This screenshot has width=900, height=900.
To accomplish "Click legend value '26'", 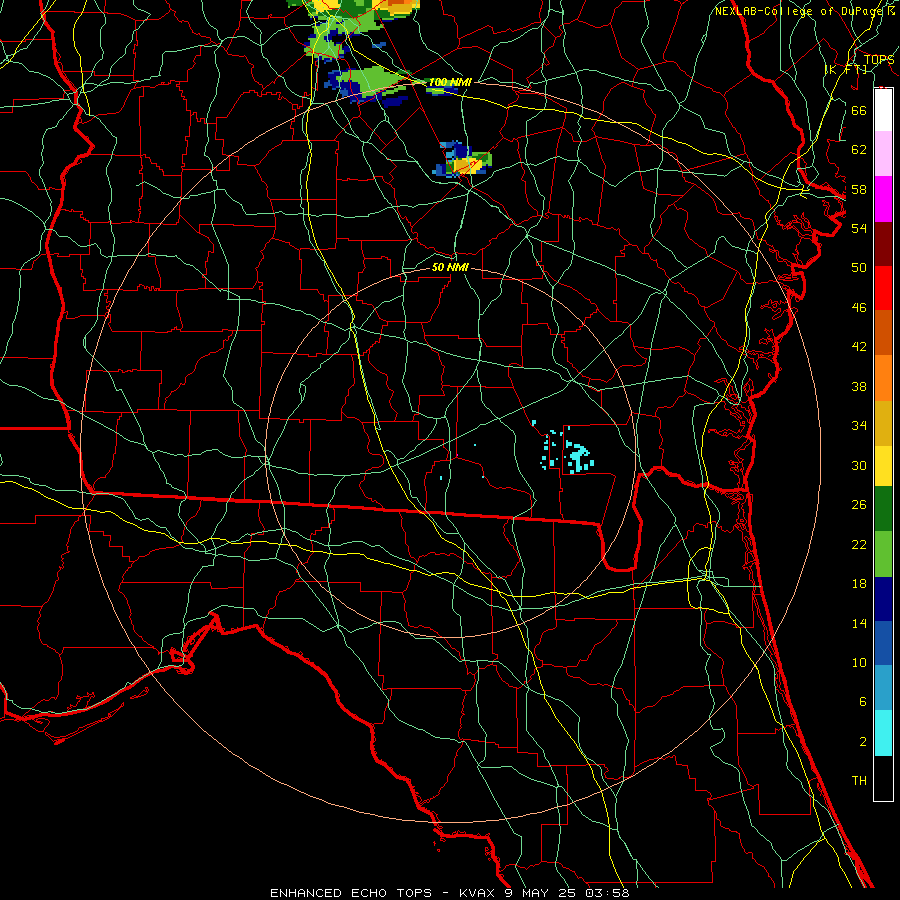I will 859,505.
